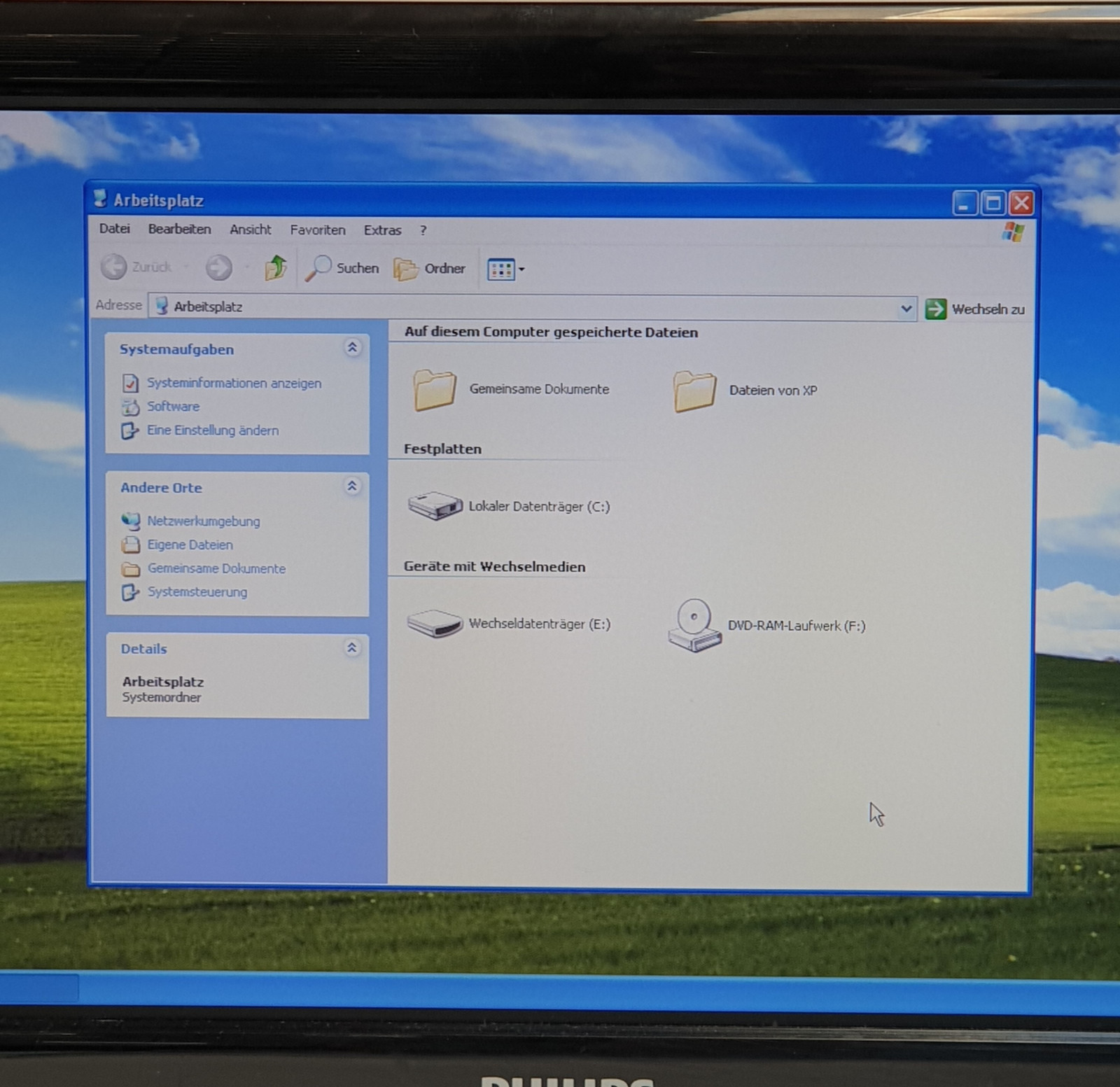The image size is (1120, 1087).
Task: Toggle the Ordner folders pane button
Action: click(430, 269)
